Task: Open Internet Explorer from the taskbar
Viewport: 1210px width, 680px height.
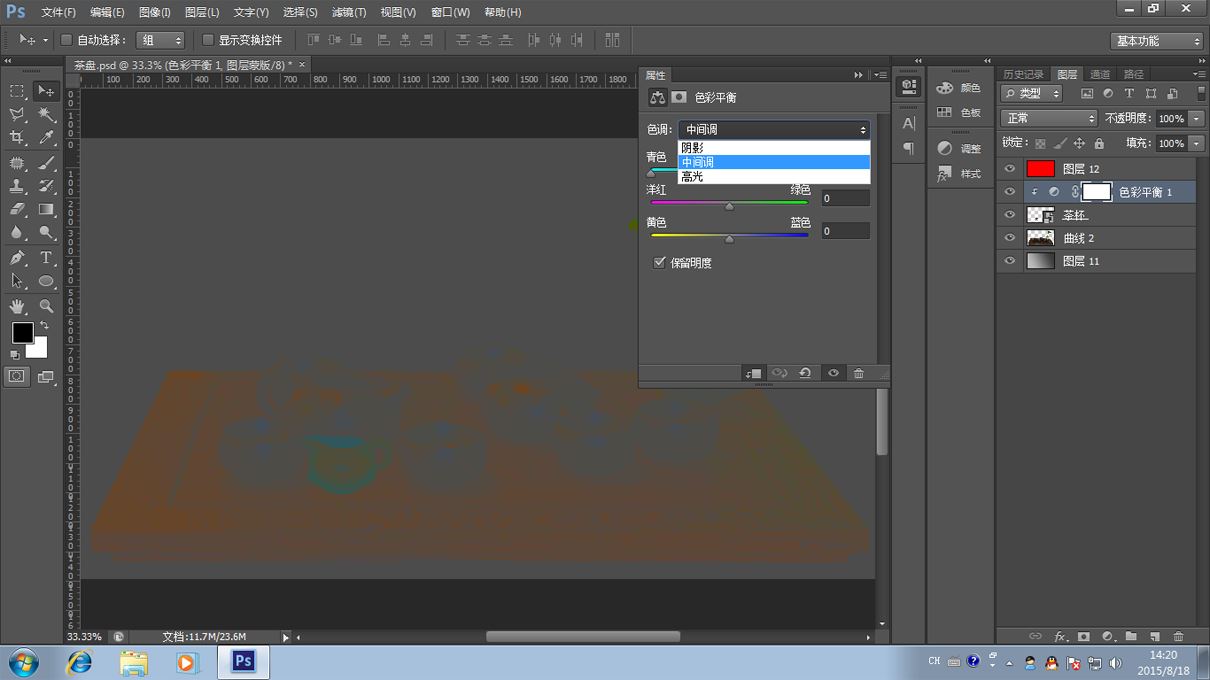Action: point(79,662)
